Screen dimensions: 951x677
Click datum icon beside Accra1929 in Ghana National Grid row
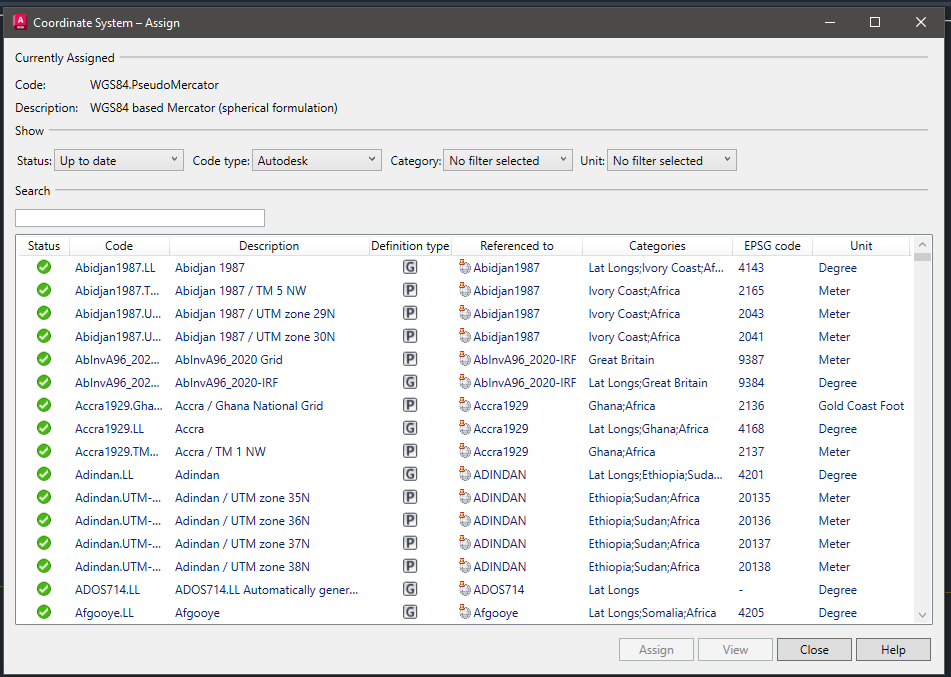coord(465,405)
